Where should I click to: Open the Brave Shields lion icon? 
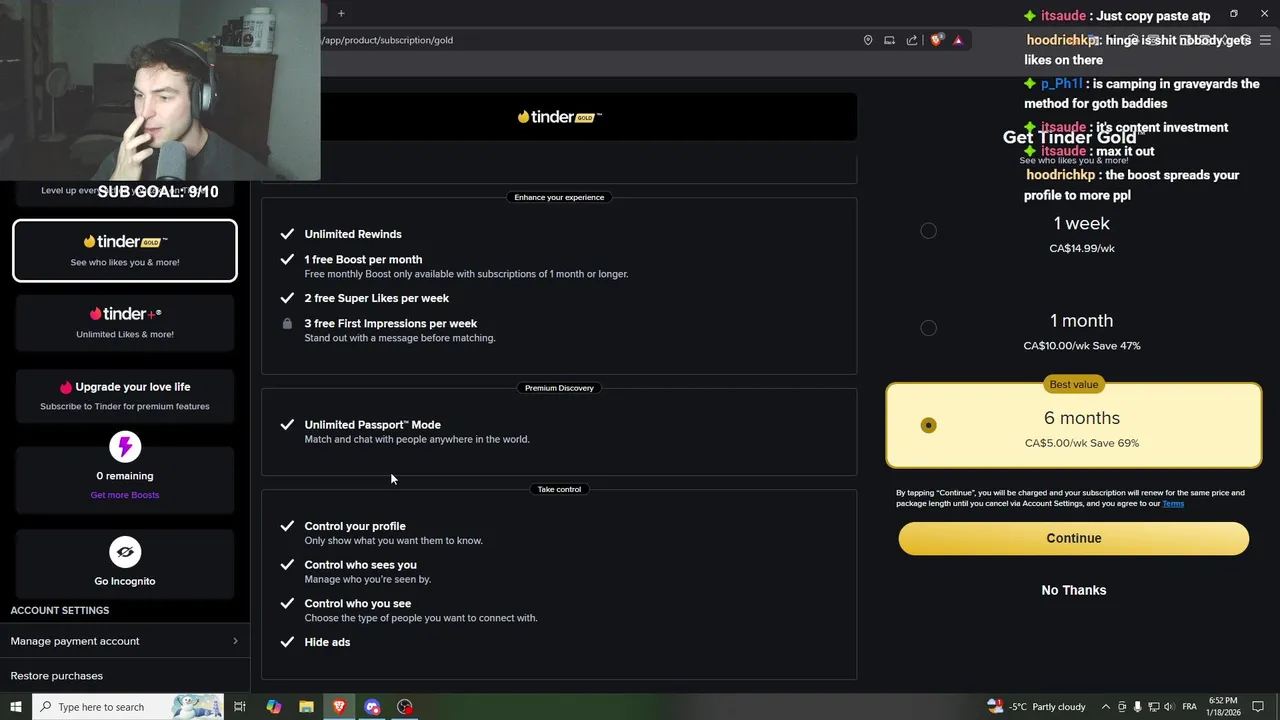[x=936, y=40]
